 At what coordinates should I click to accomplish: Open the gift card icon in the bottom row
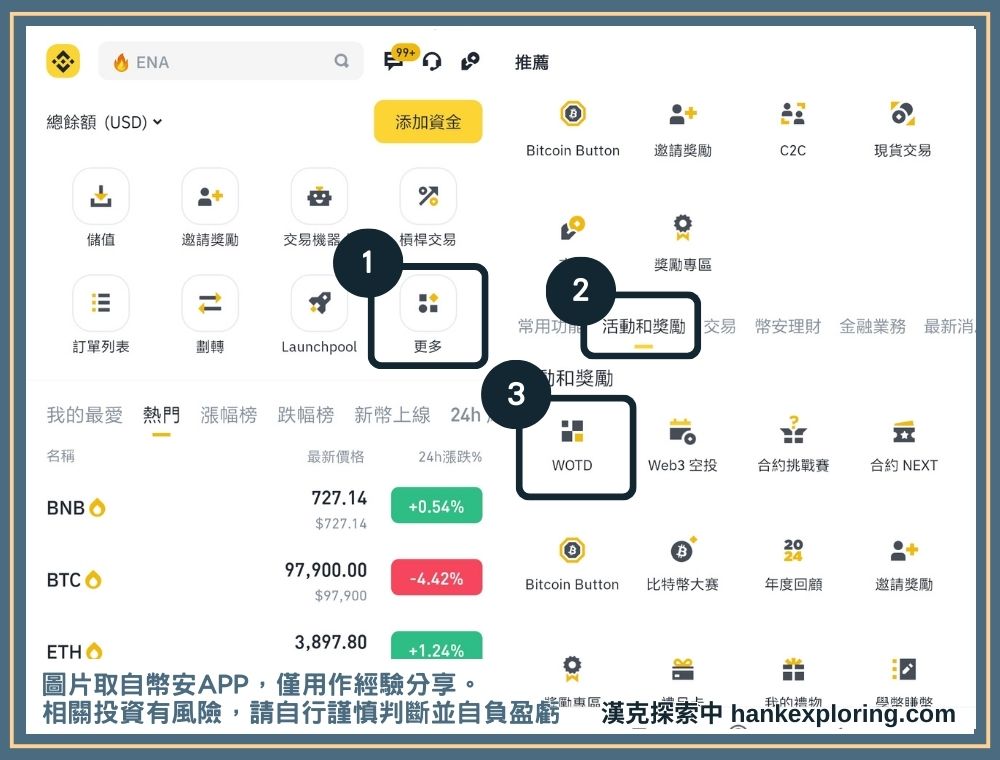[x=682, y=669]
